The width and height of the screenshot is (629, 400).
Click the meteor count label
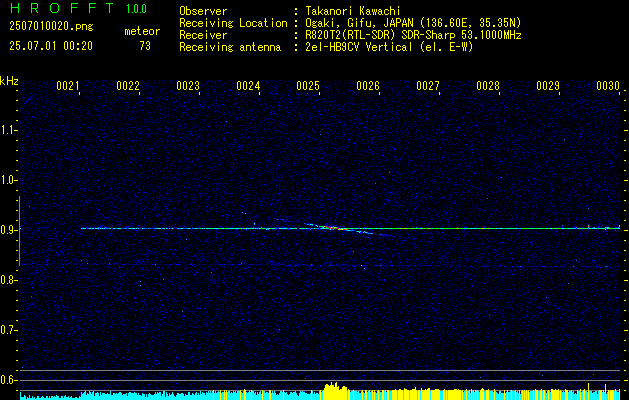click(142, 31)
